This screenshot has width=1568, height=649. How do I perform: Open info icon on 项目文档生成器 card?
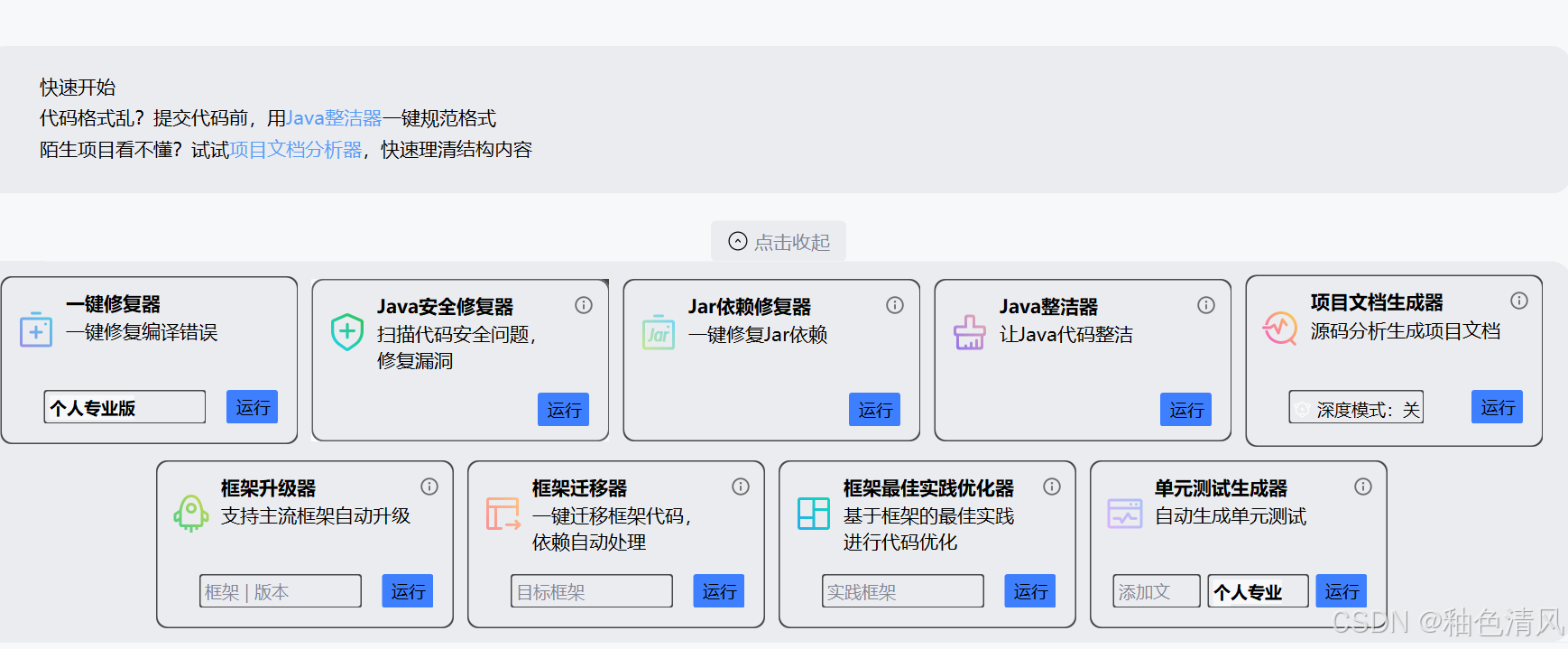[x=1519, y=301]
